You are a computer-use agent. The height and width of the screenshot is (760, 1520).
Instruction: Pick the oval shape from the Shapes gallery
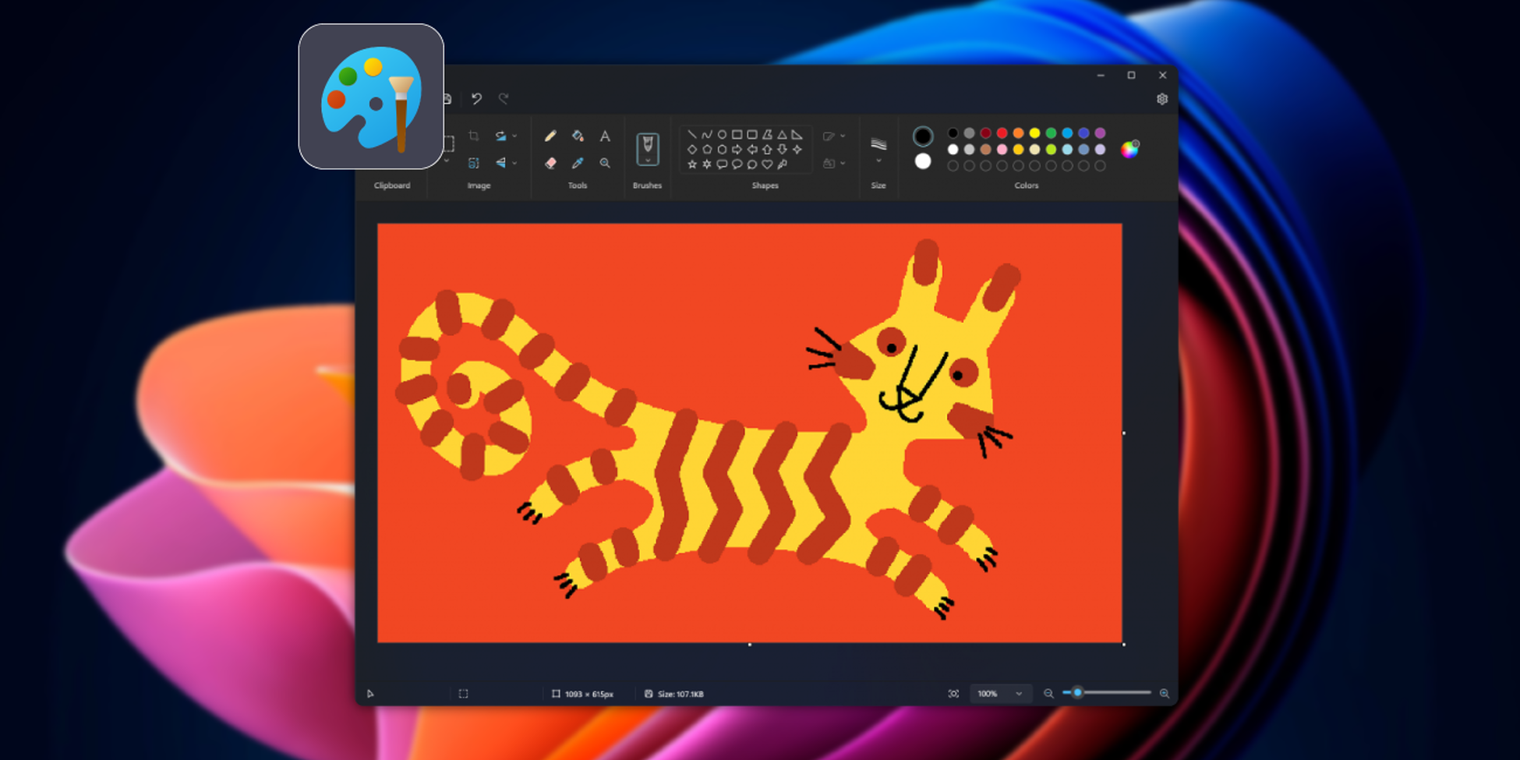tap(722, 134)
